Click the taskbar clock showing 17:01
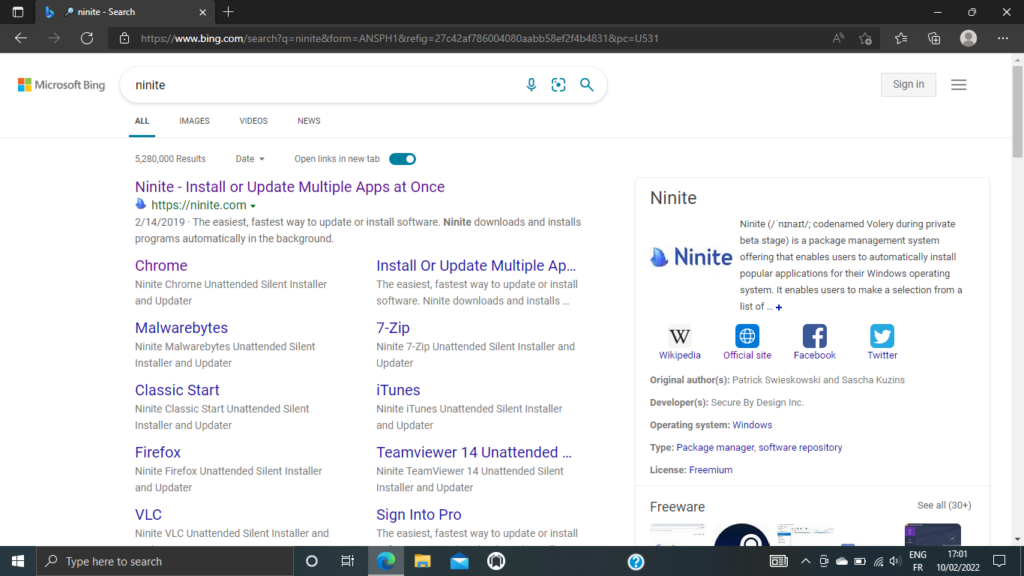This screenshot has height=576, width=1024. [957, 561]
